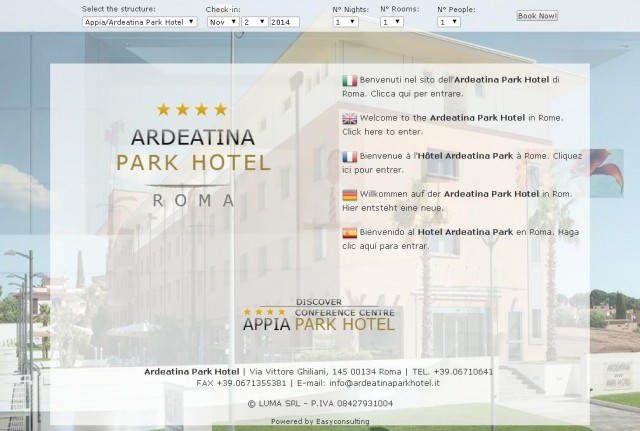Click the Book Now! button
The height and width of the screenshot is (431, 640).
coord(537,16)
